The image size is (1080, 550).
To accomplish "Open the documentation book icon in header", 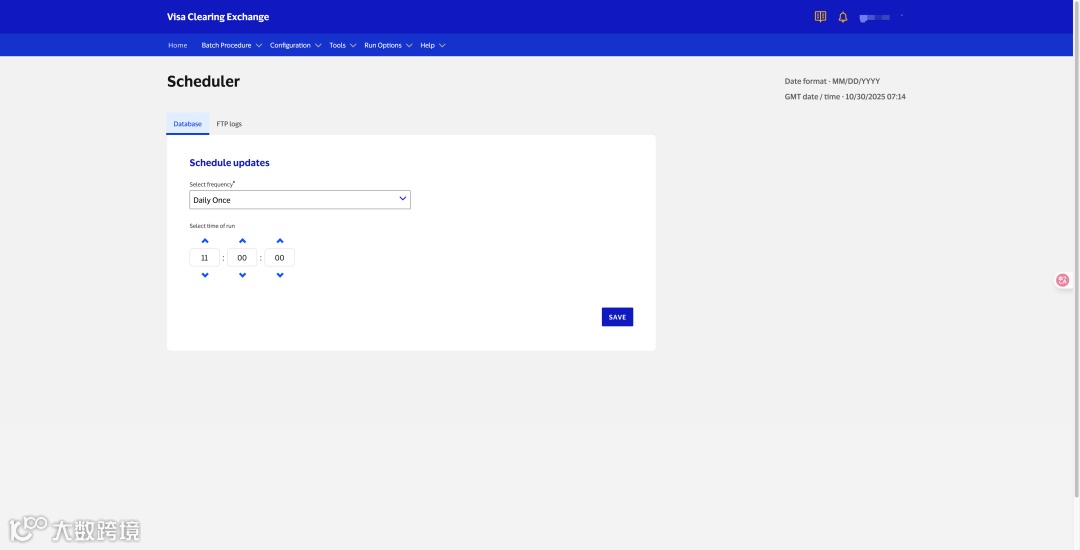I will [x=820, y=17].
